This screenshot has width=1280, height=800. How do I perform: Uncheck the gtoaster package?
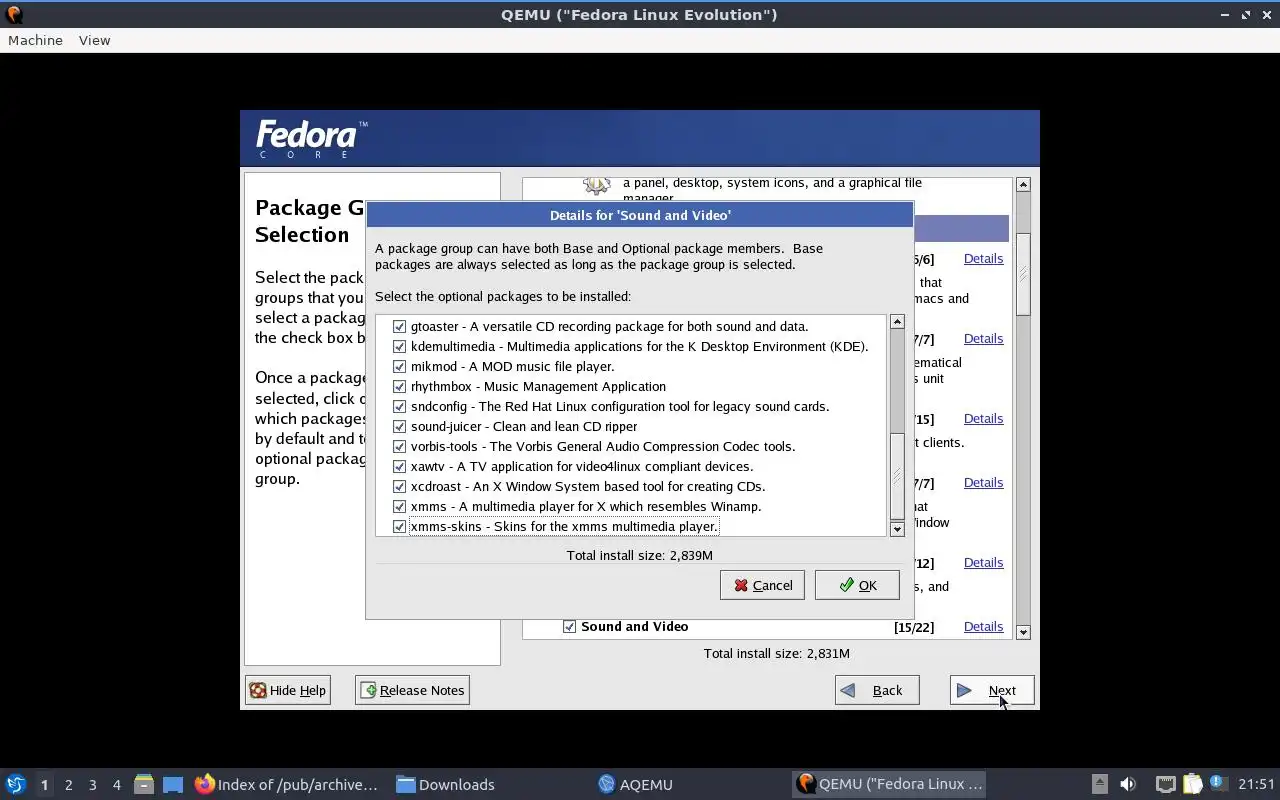click(400, 326)
